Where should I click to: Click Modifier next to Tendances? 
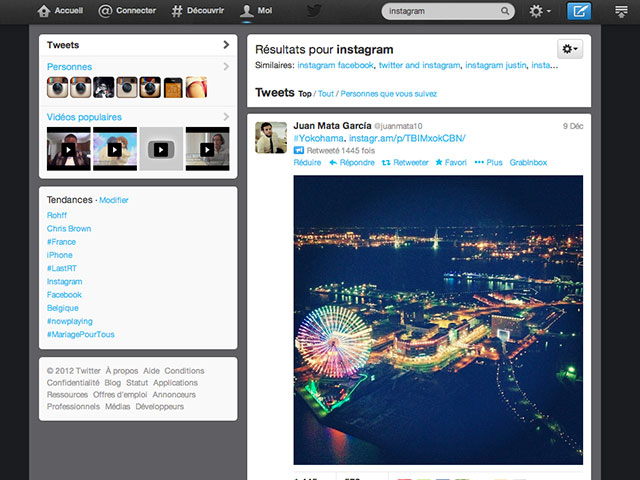(114, 200)
